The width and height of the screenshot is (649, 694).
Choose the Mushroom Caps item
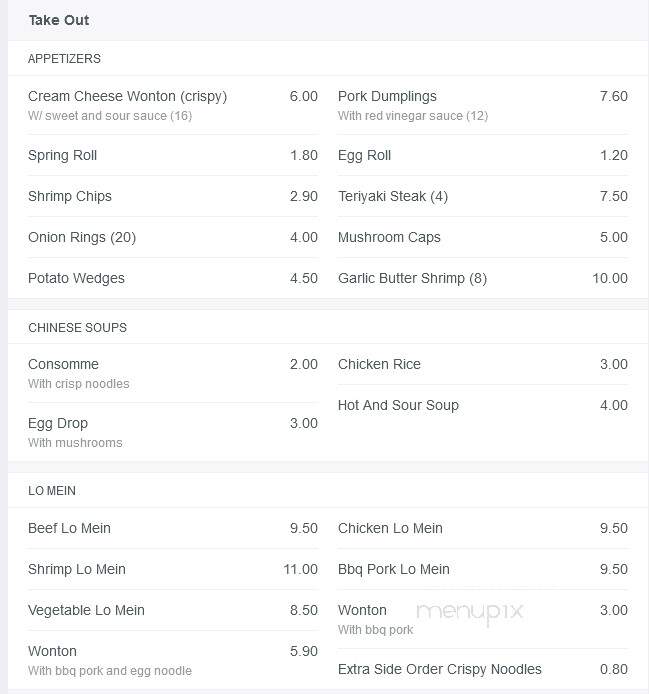389,237
